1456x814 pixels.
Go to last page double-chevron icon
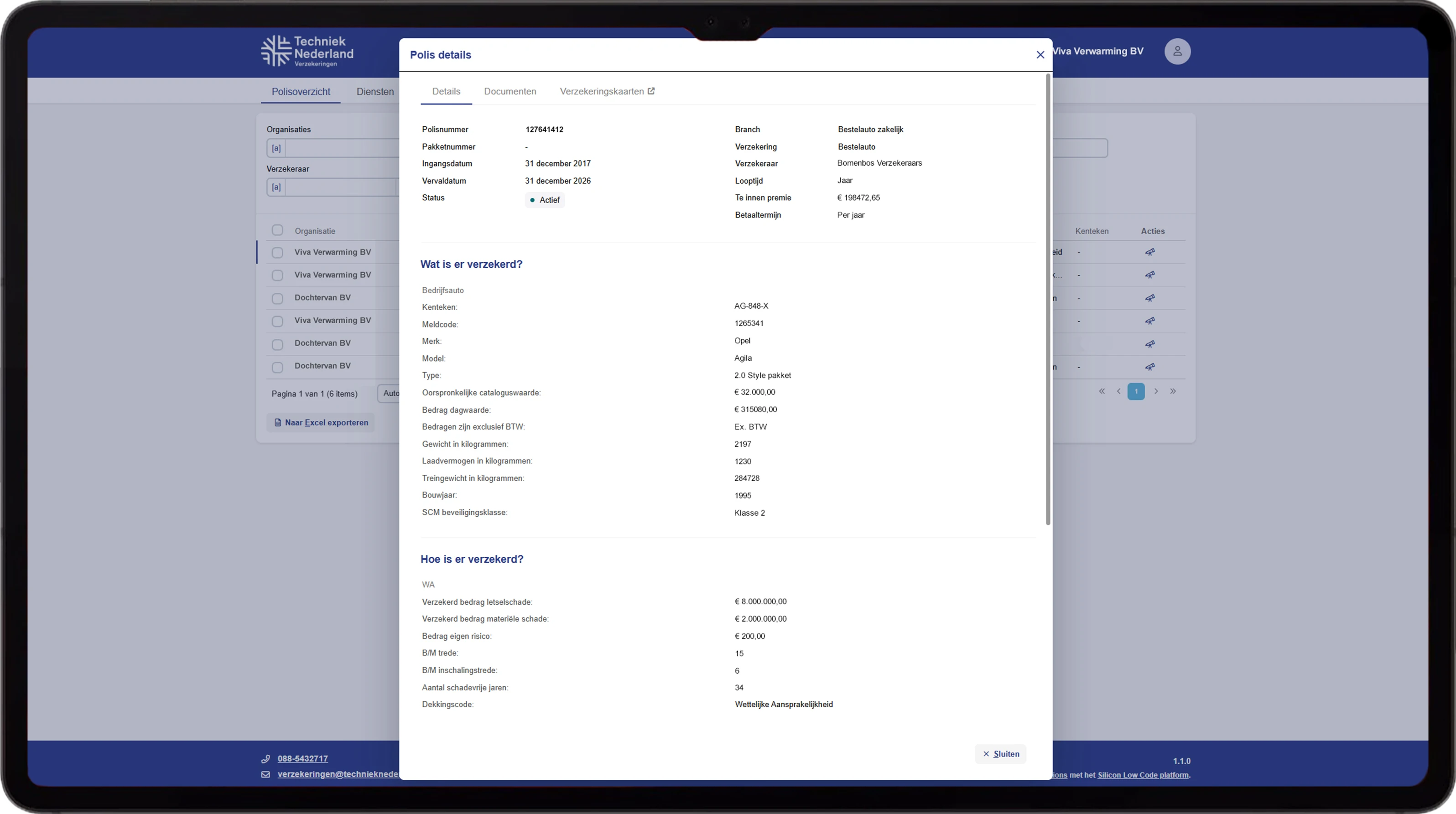tap(1173, 391)
